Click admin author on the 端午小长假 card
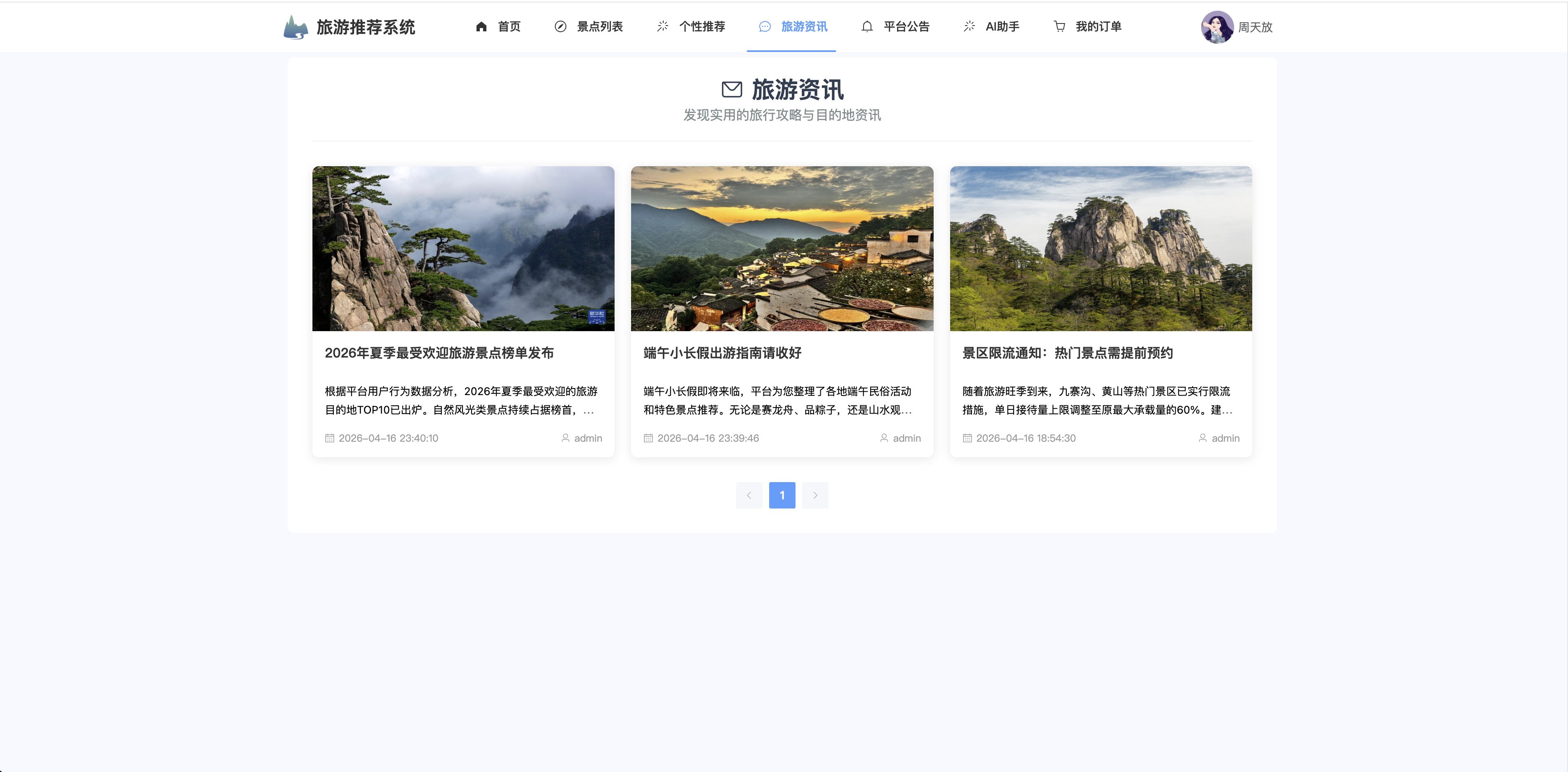The width and height of the screenshot is (1568, 772). 907,438
